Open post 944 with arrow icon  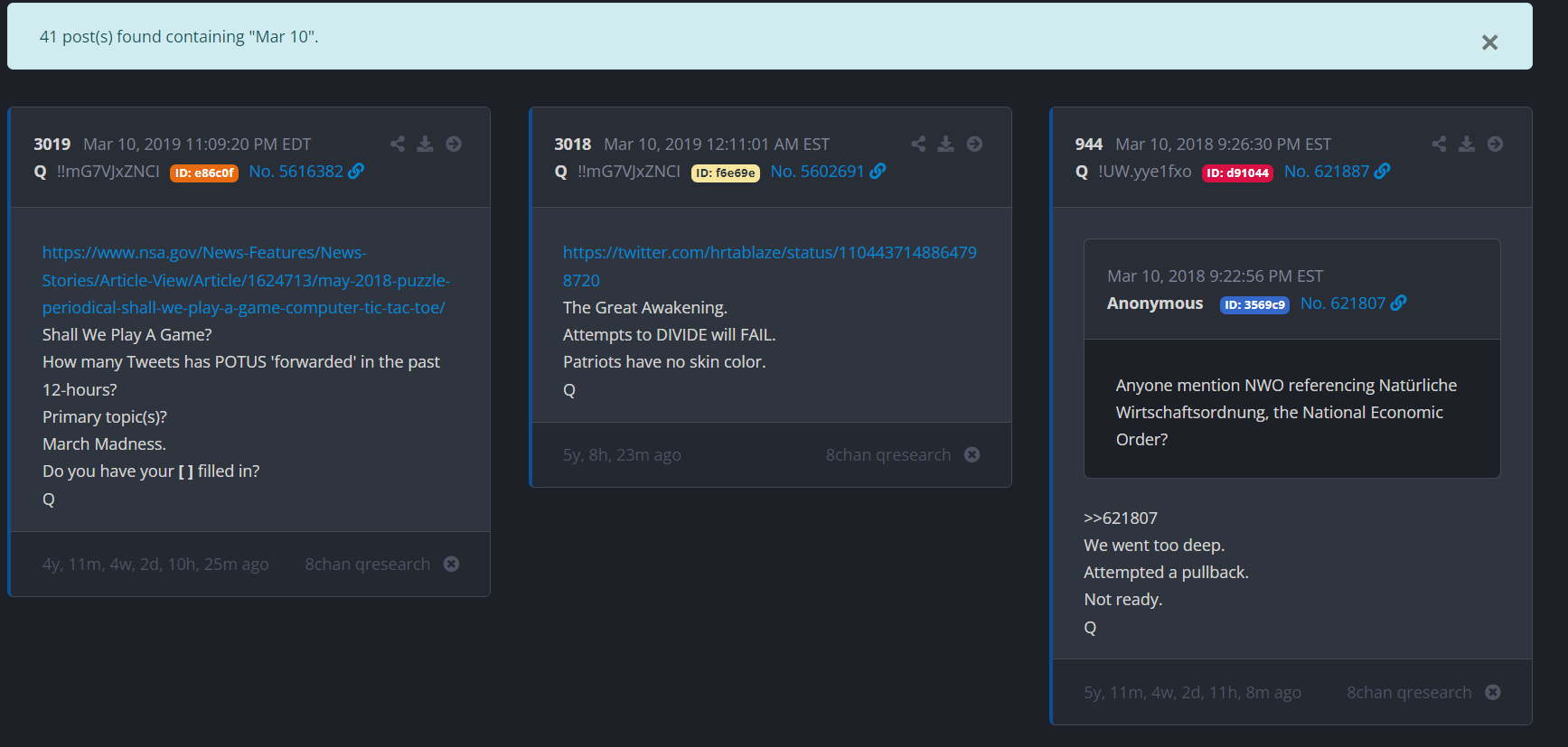(x=1495, y=144)
